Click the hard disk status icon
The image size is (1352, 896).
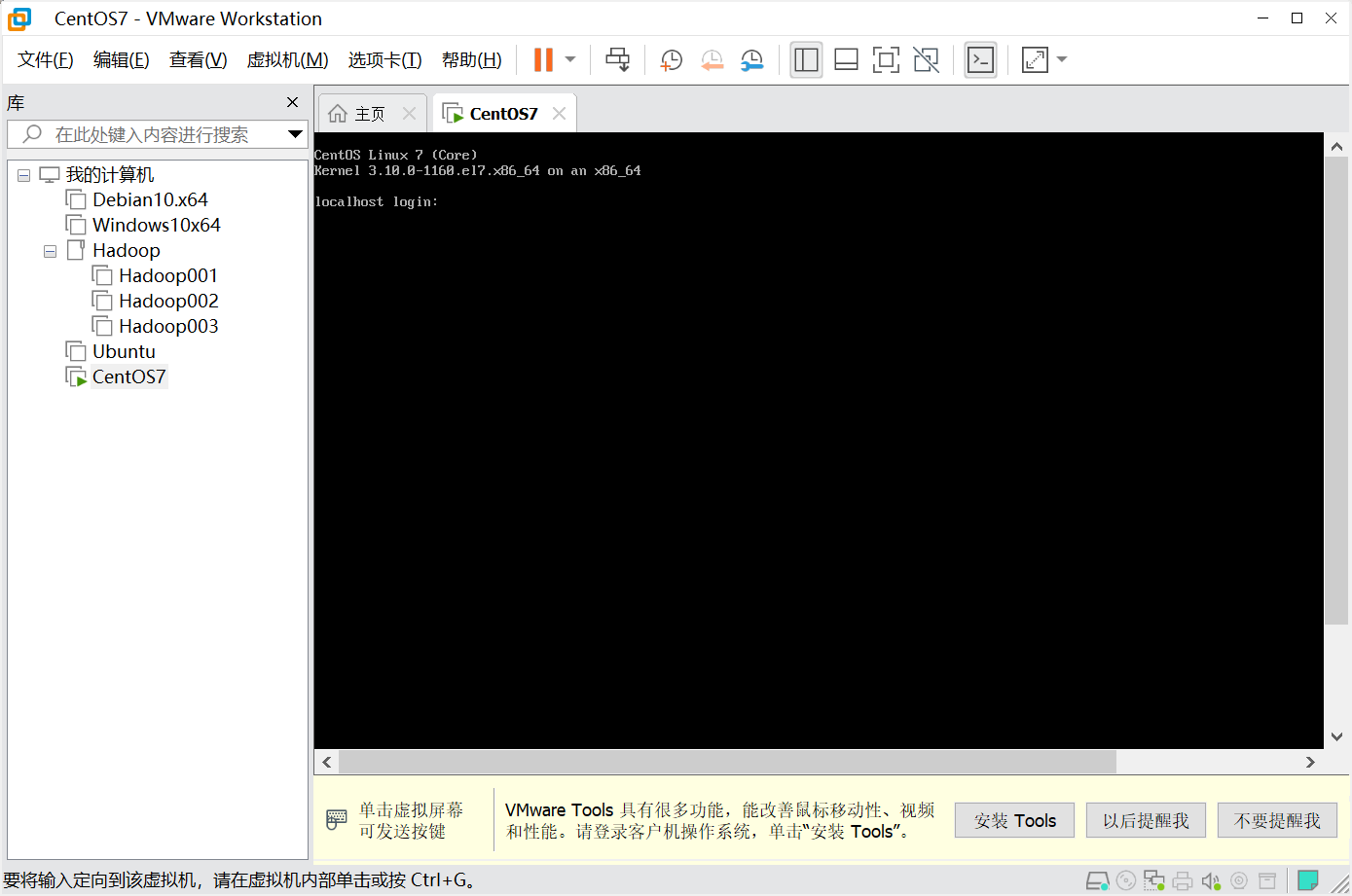pyautogui.click(x=1097, y=881)
